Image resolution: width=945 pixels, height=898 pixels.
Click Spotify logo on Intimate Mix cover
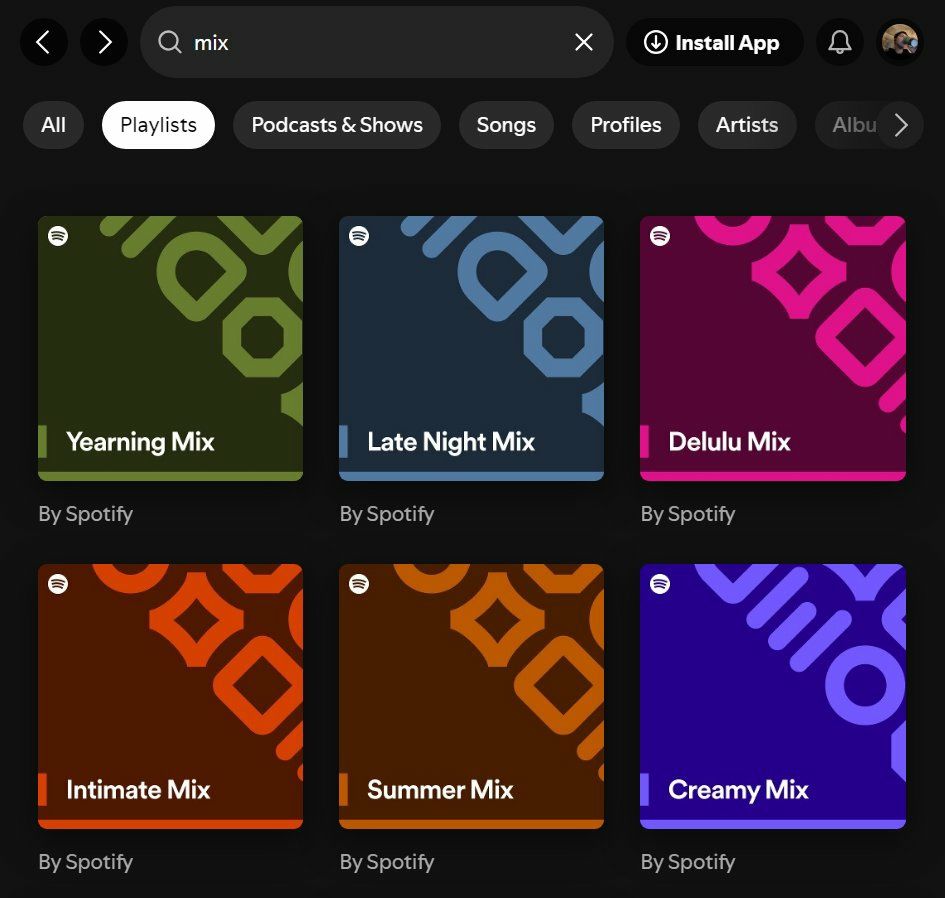click(58, 583)
